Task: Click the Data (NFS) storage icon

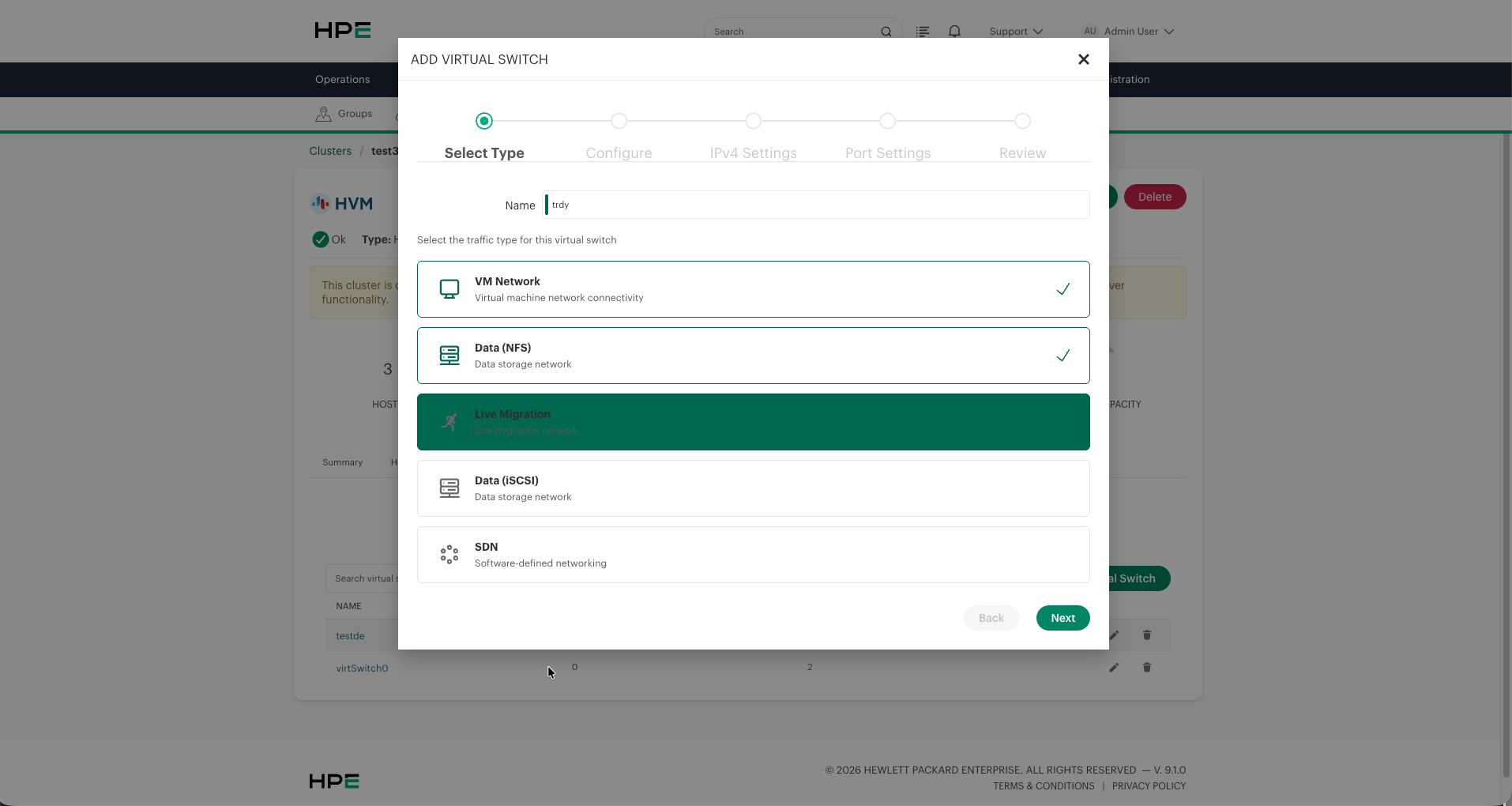Action: [x=449, y=356]
